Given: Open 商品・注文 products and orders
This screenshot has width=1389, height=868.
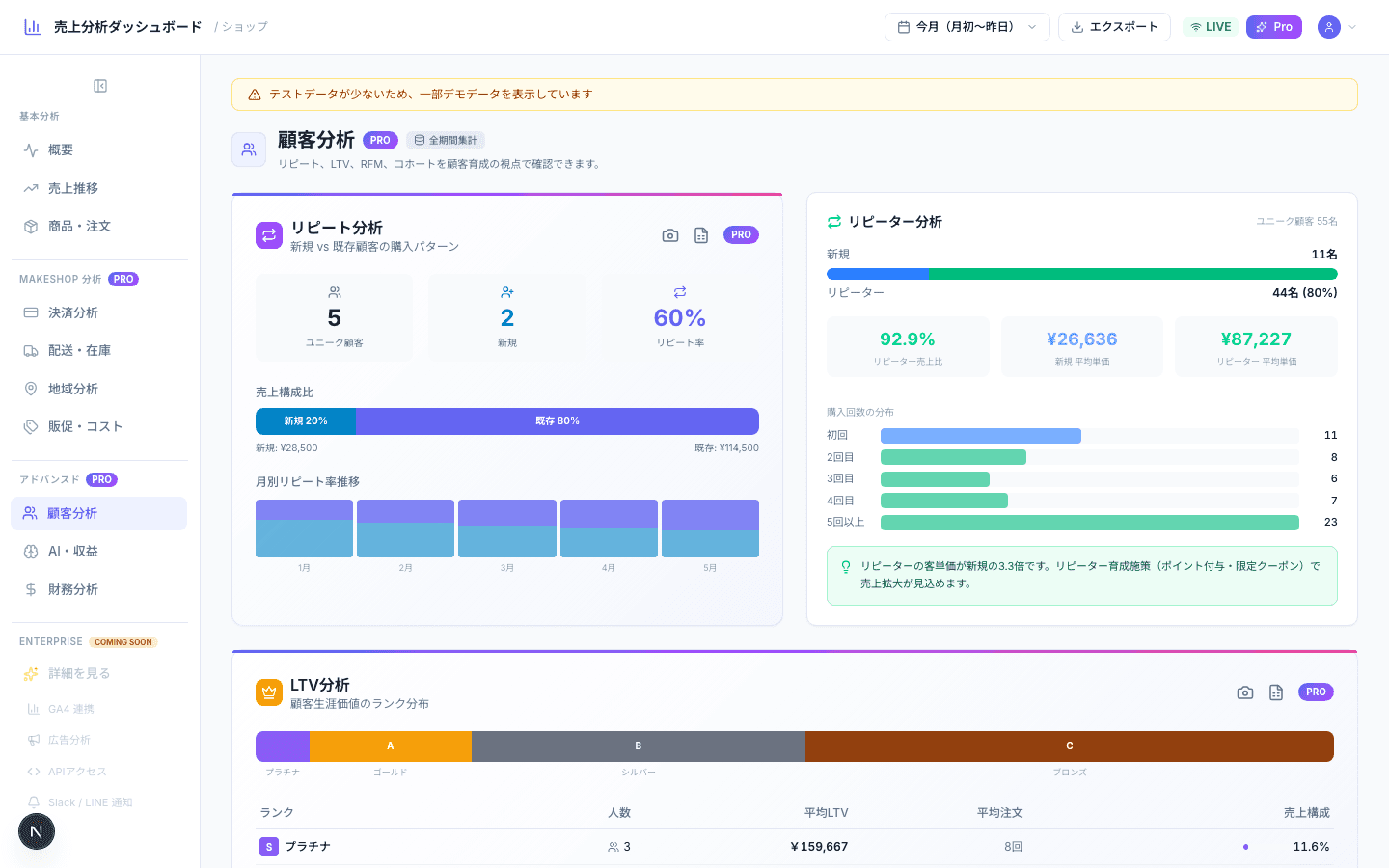Looking at the screenshot, I should [98, 226].
